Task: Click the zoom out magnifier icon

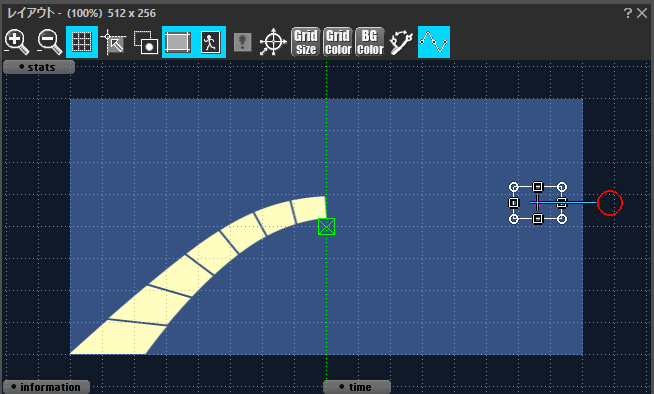Action: tap(50, 42)
